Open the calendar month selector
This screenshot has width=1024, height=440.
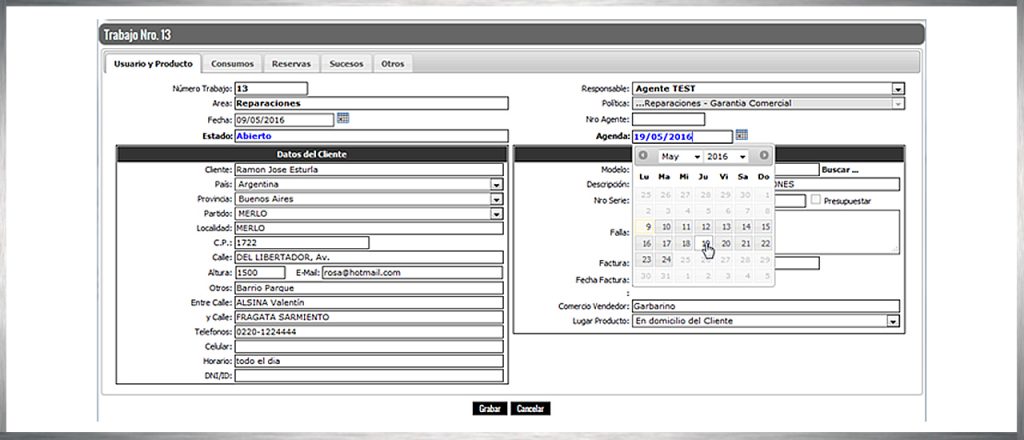pyautogui.click(x=680, y=157)
